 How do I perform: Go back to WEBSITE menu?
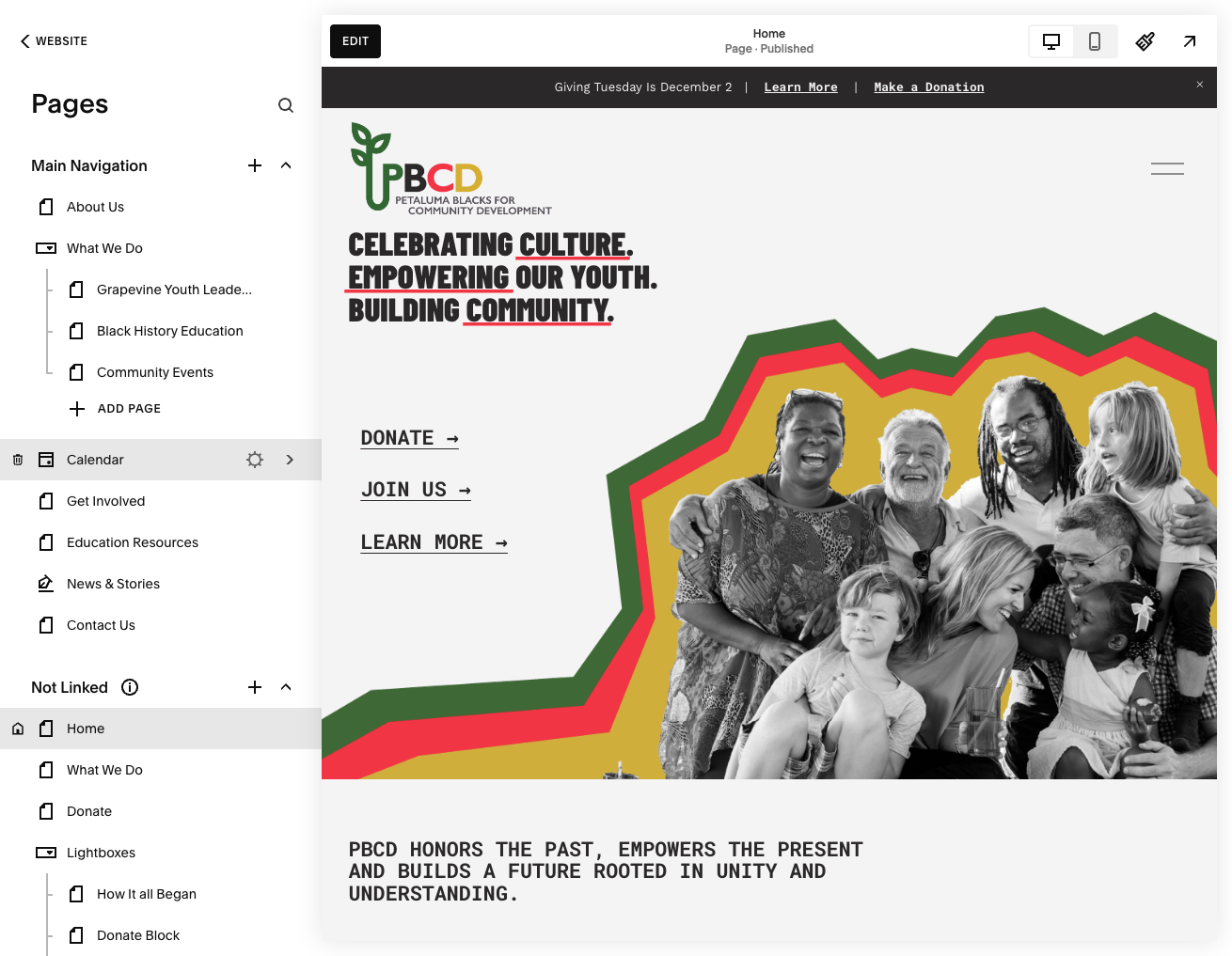[x=54, y=41]
